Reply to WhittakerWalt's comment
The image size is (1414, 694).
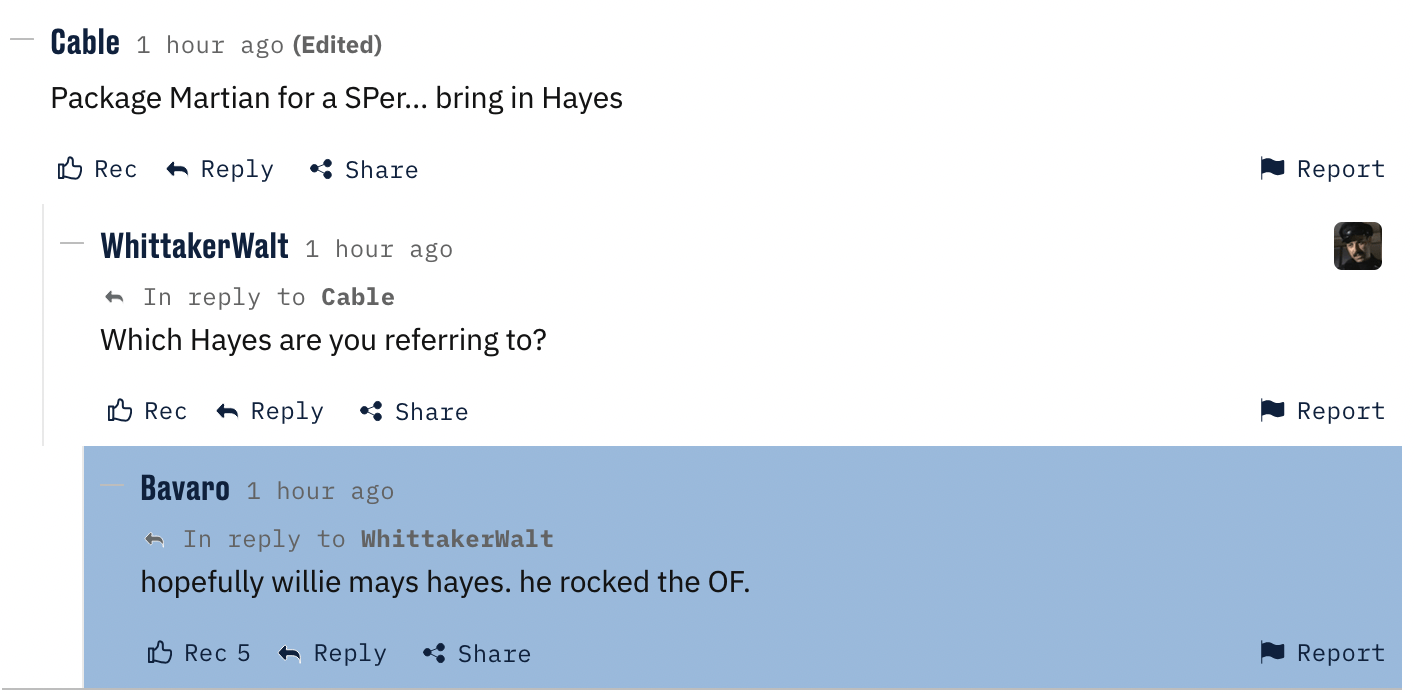[270, 411]
